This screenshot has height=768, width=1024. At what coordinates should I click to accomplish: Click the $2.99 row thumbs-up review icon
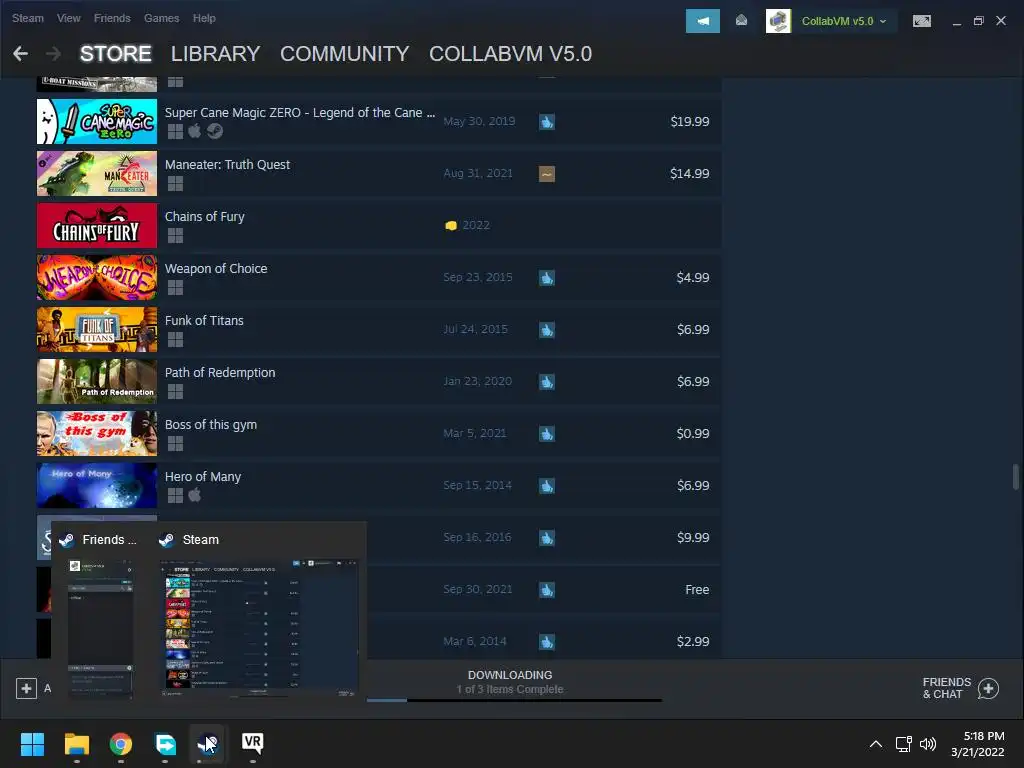[x=547, y=642]
